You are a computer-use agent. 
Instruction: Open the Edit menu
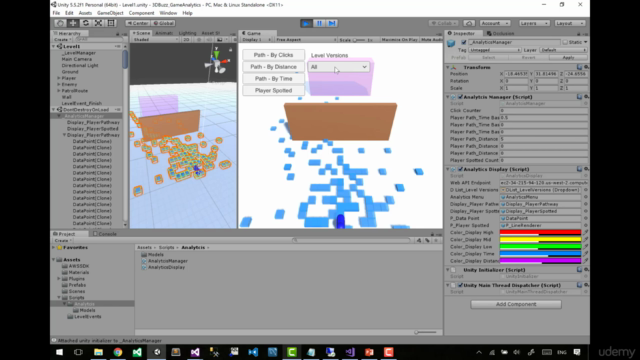pyautogui.click(x=69, y=13)
